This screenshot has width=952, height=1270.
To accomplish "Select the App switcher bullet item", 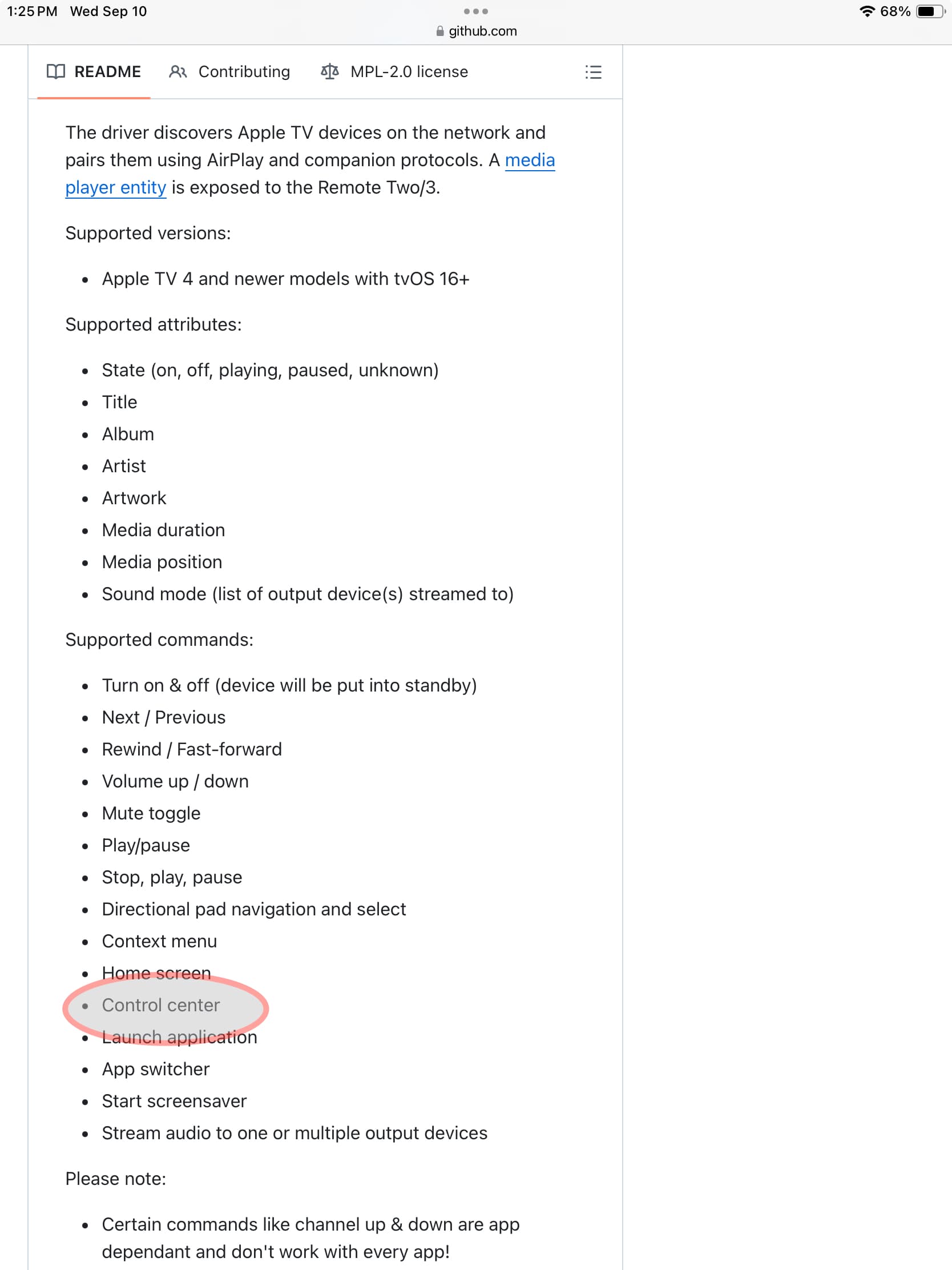I will 155,1068.
